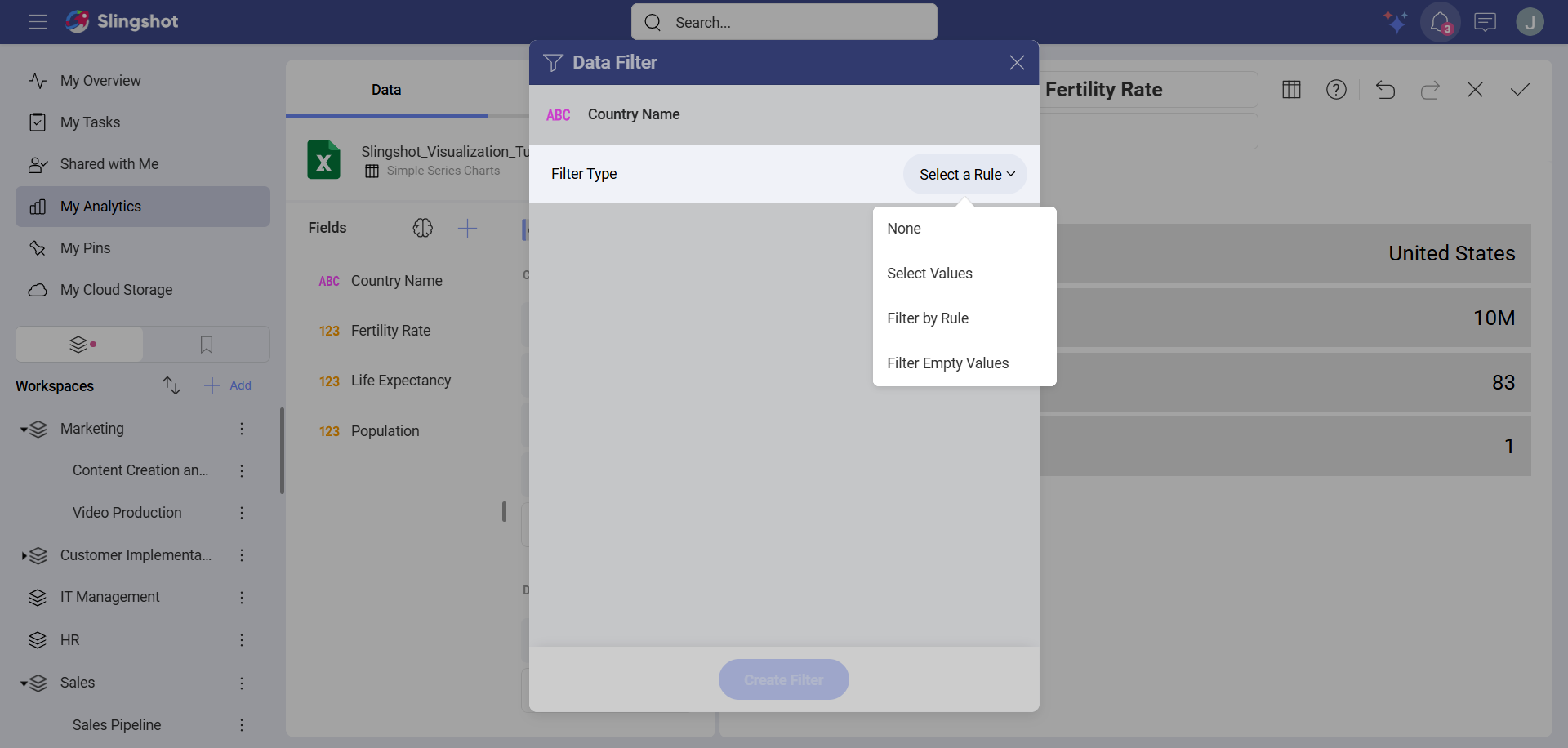Open Content Creation options menu
This screenshot has height=748, width=1568.
[x=242, y=471]
